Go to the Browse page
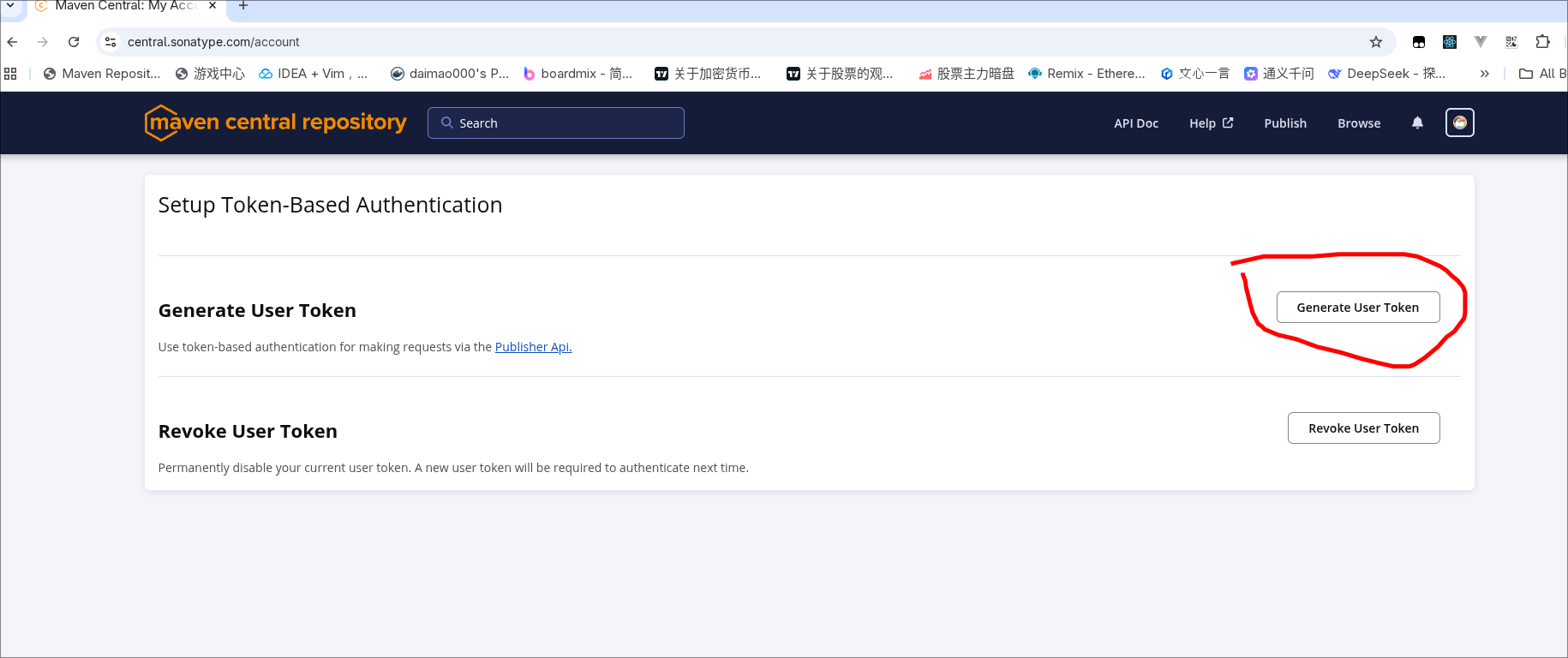Image resolution: width=1568 pixels, height=658 pixels. (1359, 123)
